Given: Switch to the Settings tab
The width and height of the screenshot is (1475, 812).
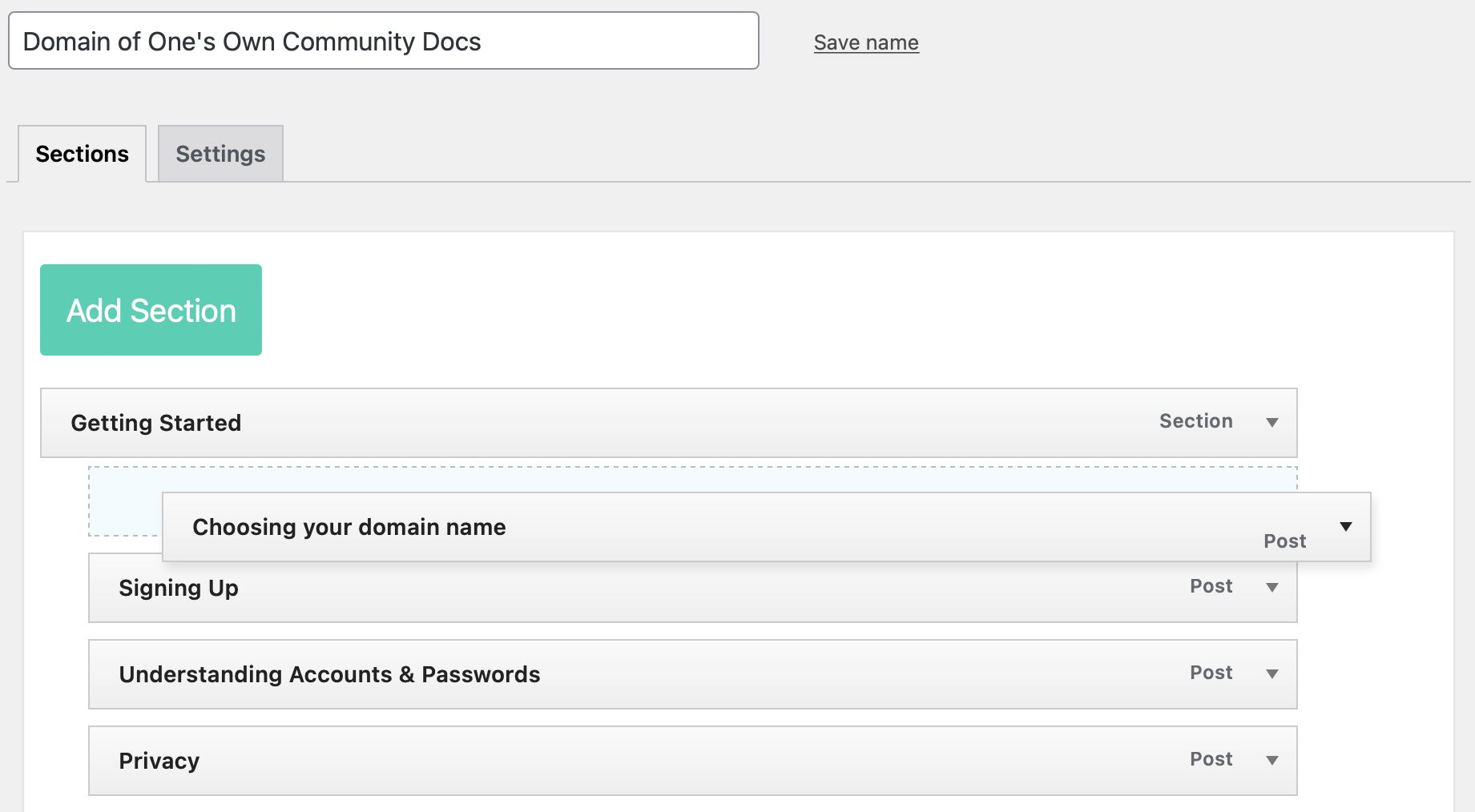Looking at the screenshot, I should [x=220, y=154].
